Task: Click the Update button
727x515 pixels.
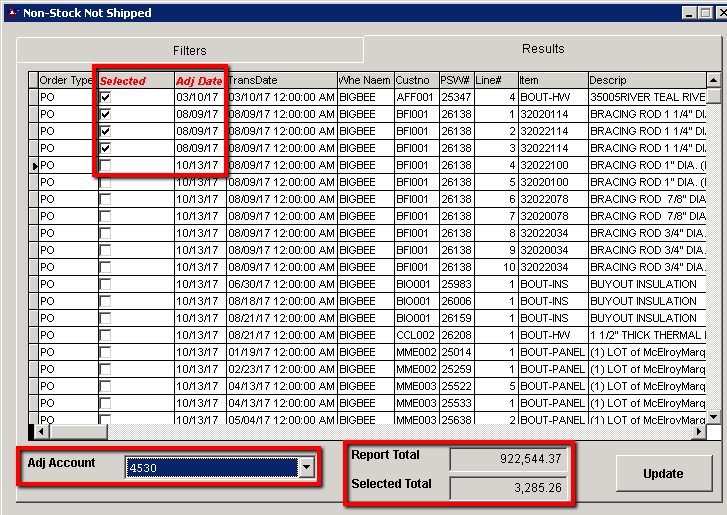Action: (663, 474)
